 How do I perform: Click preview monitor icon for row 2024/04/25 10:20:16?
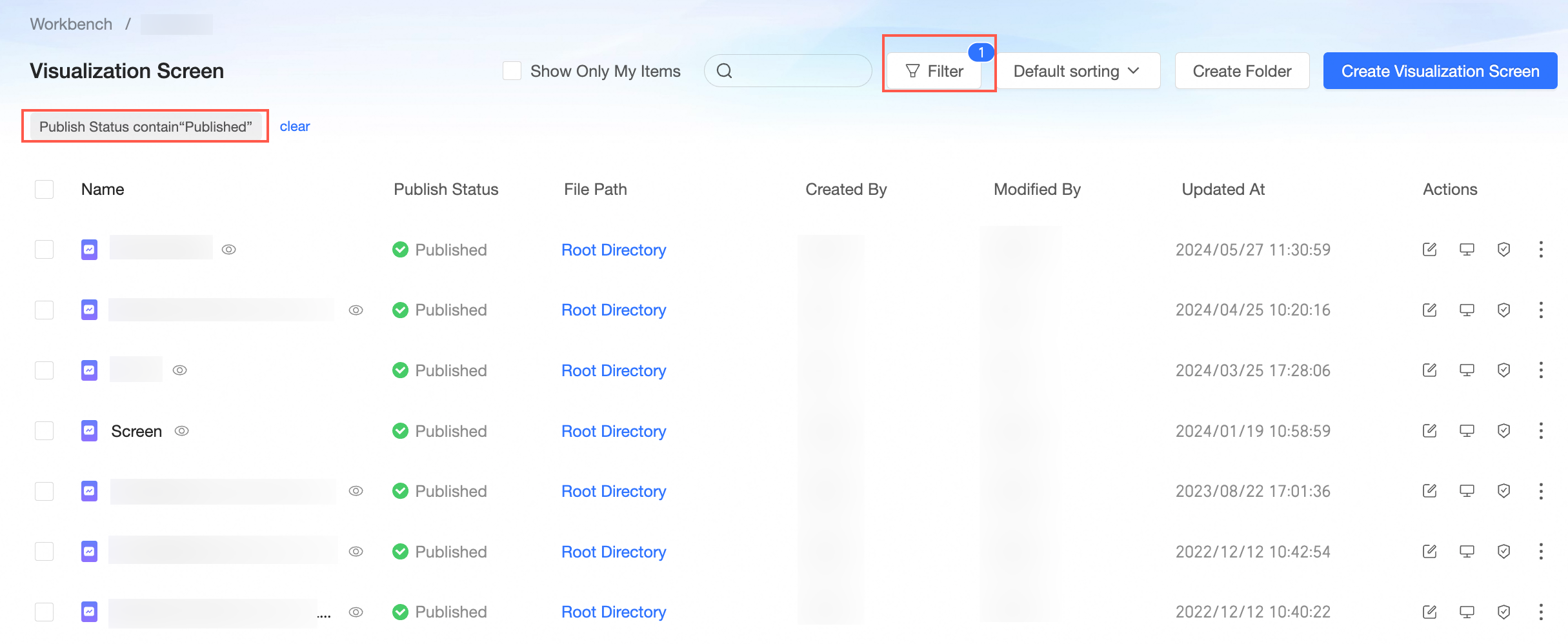(x=1467, y=310)
